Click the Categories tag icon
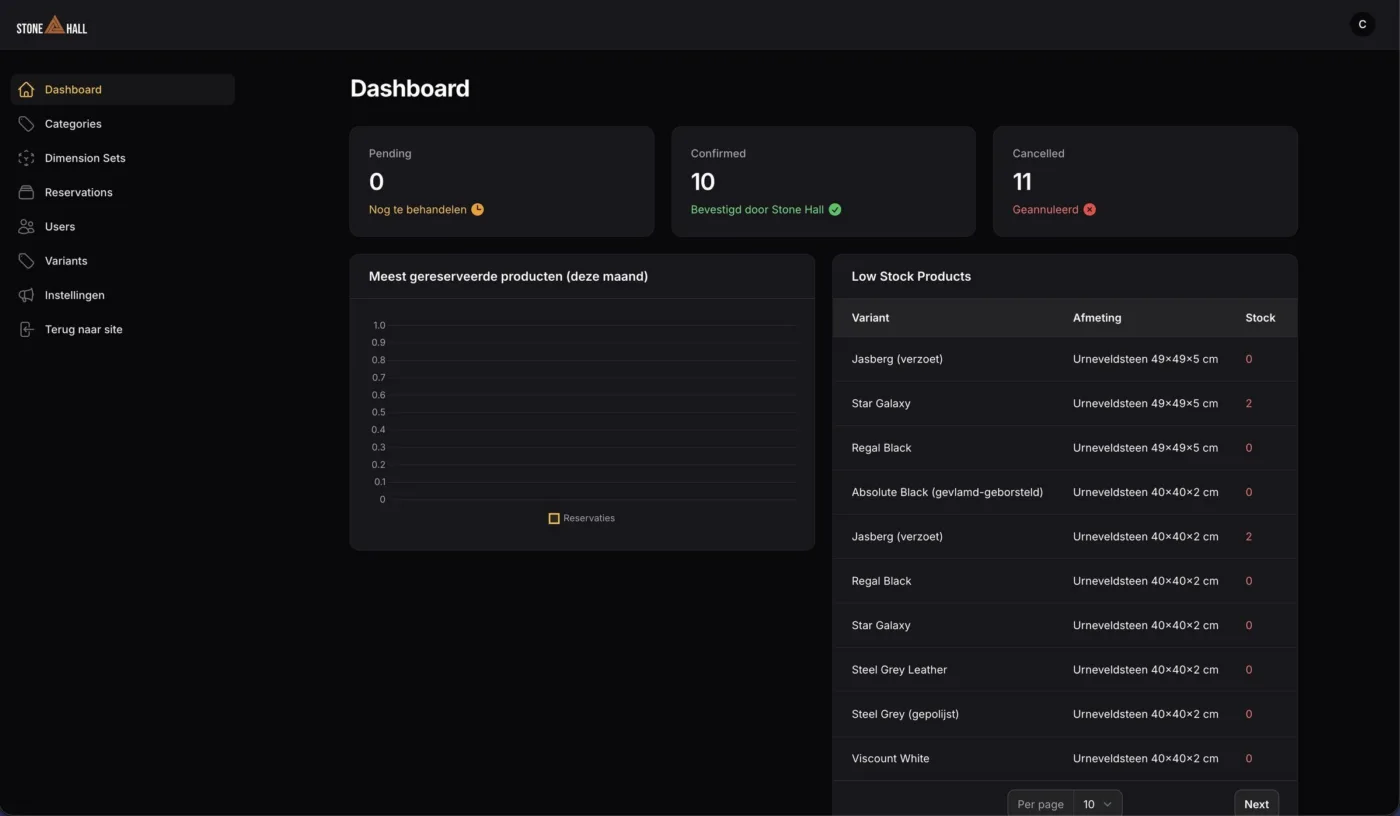1400x816 pixels. pyautogui.click(x=26, y=124)
